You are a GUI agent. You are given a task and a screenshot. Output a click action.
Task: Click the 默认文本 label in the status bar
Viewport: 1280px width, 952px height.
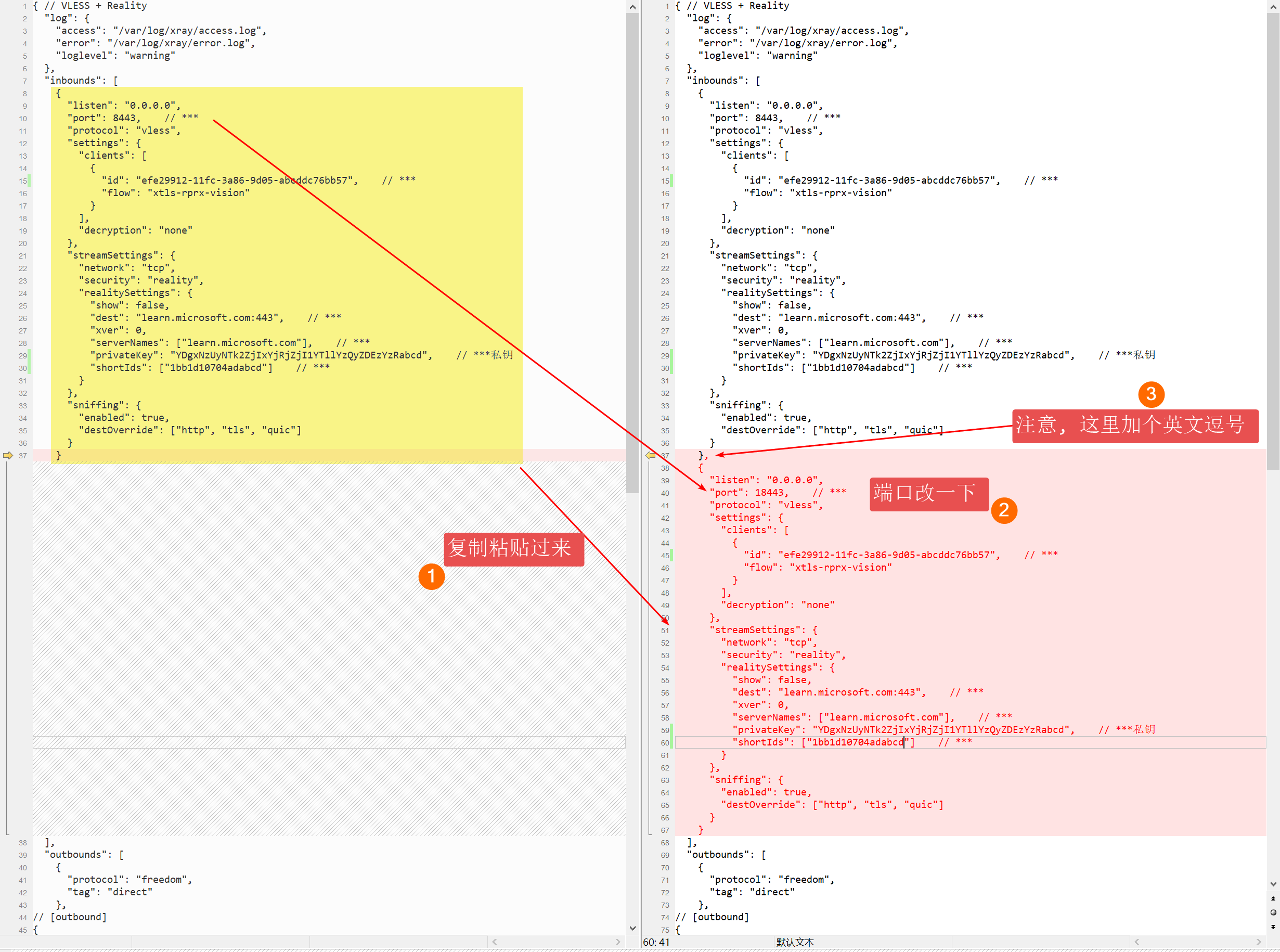pyautogui.click(x=794, y=942)
